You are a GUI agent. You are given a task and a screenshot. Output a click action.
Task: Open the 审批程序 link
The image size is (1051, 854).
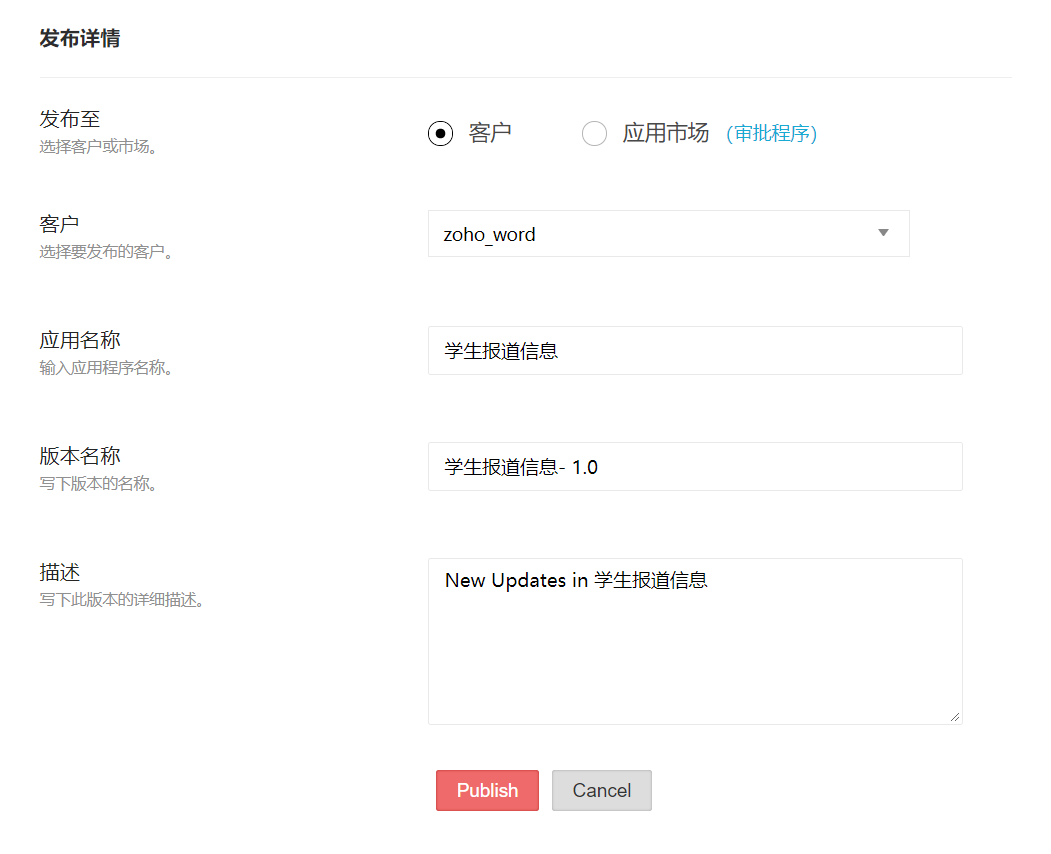click(771, 134)
